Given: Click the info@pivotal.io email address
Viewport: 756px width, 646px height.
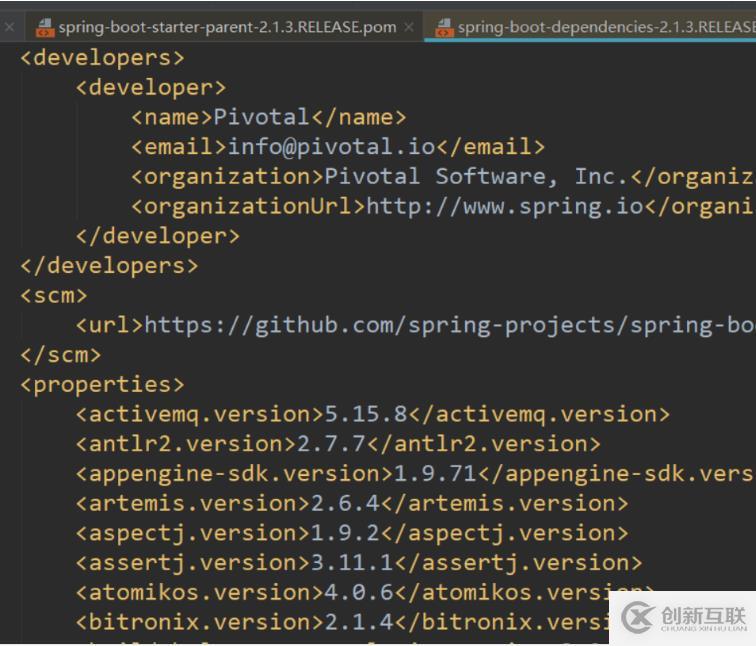Looking at the screenshot, I should 332,147.
